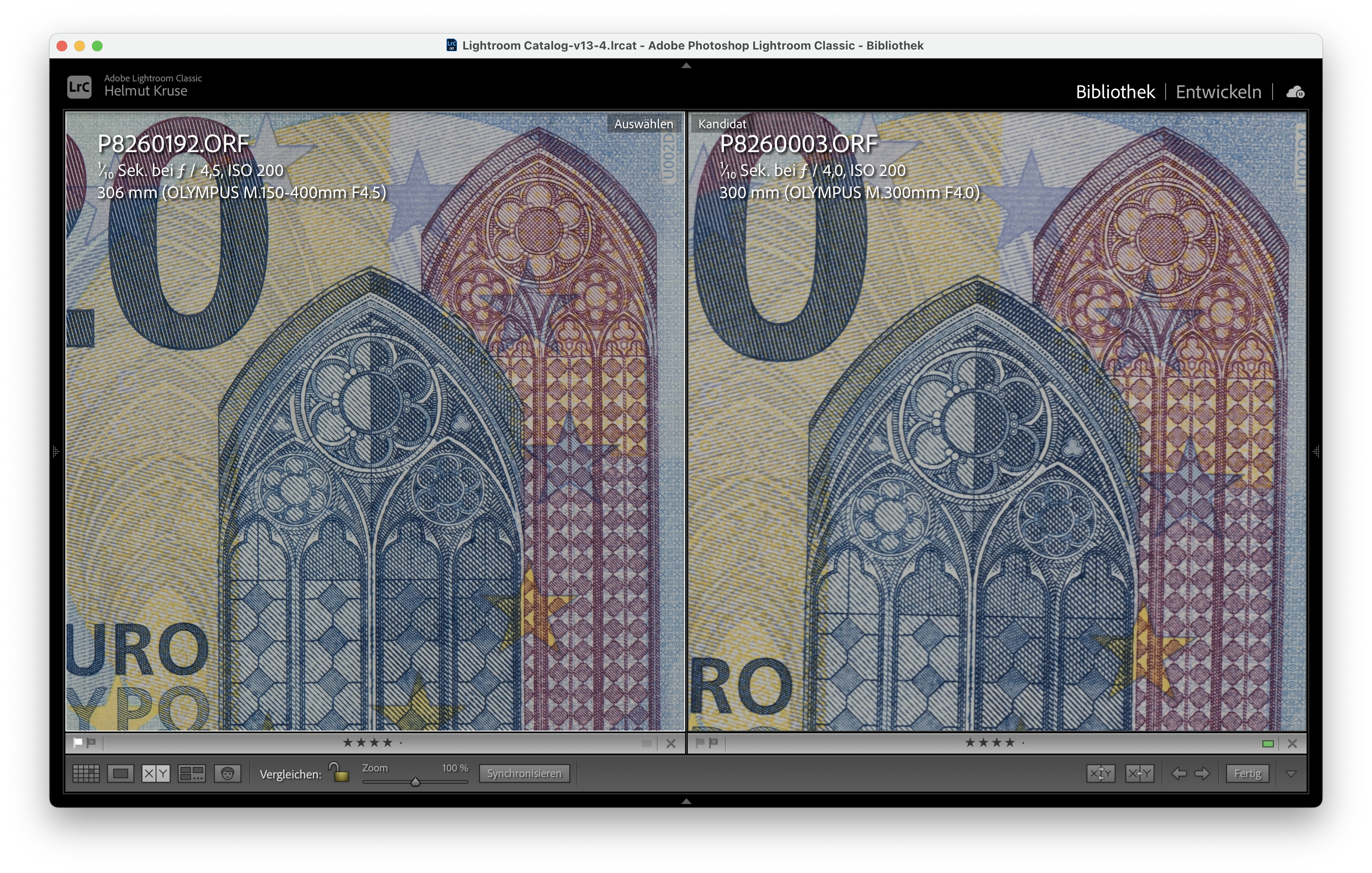Set fifth star dot on candidate photo
The width and height of the screenshot is (1372, 873).
click(x=1023, y=743)
